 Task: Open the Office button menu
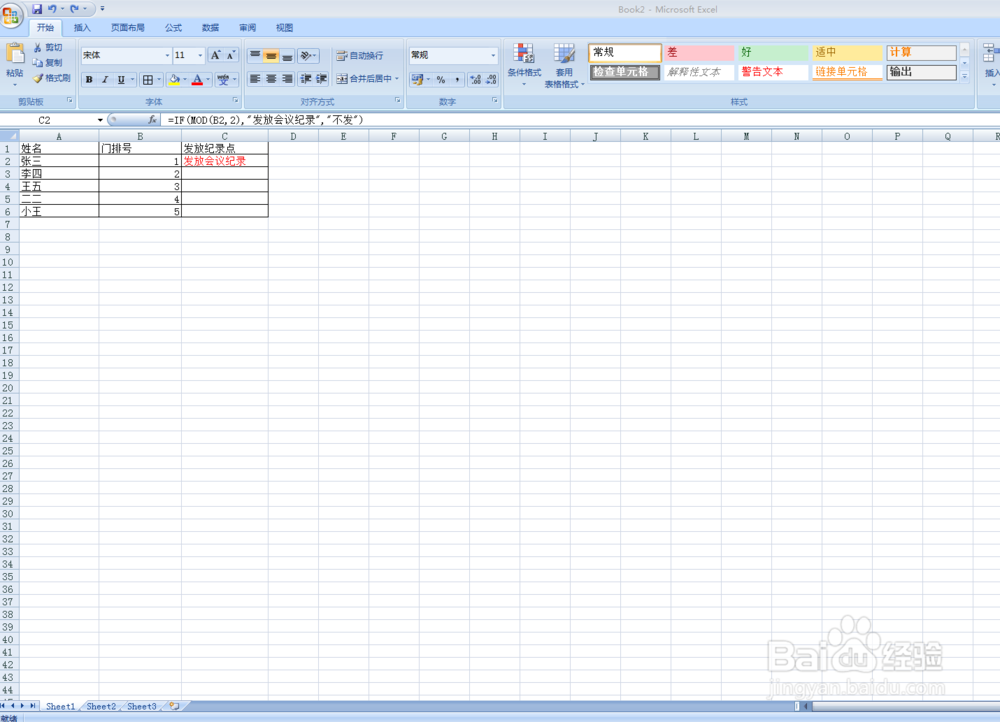(11, 15)
